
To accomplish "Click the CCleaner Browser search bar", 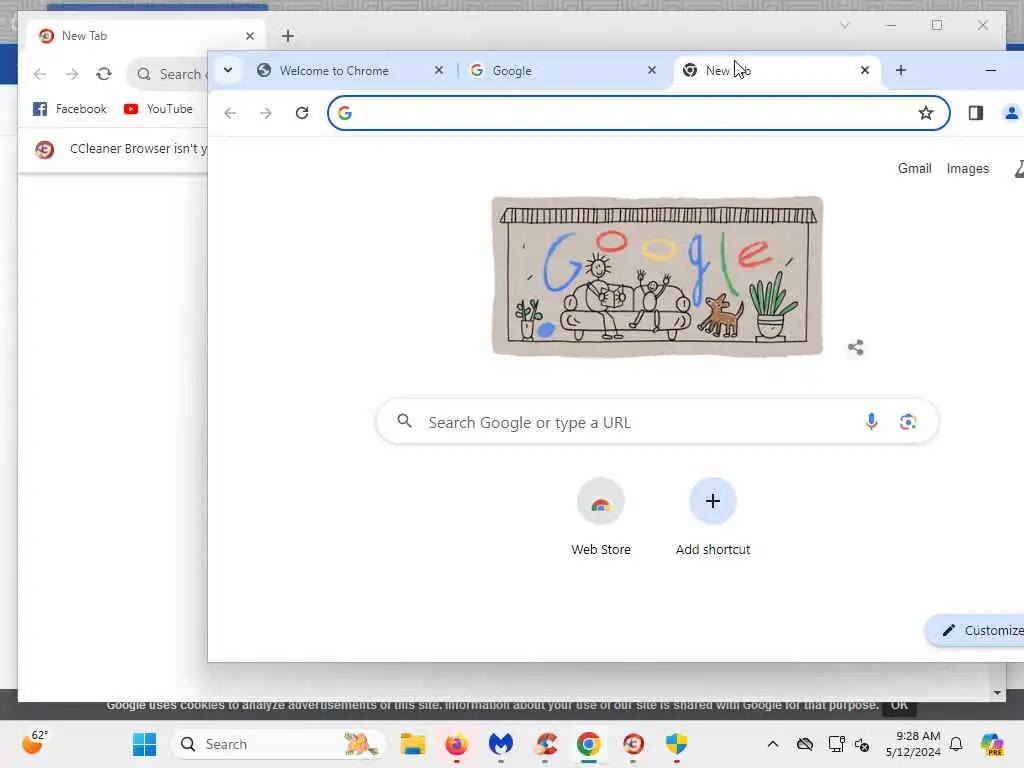I will [x=168, y=74].
